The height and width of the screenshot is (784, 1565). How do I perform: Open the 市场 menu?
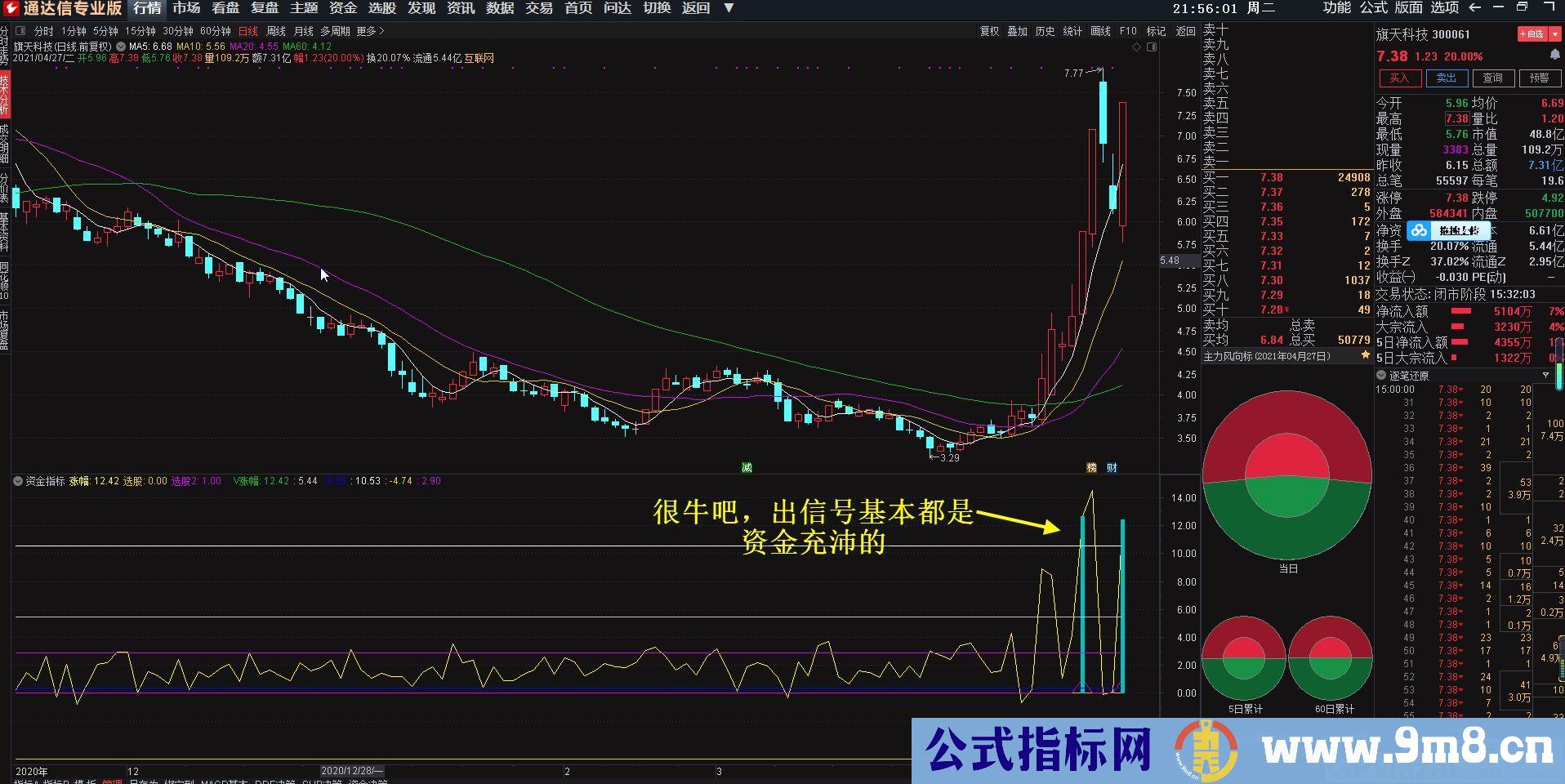[x=186, y=8]
